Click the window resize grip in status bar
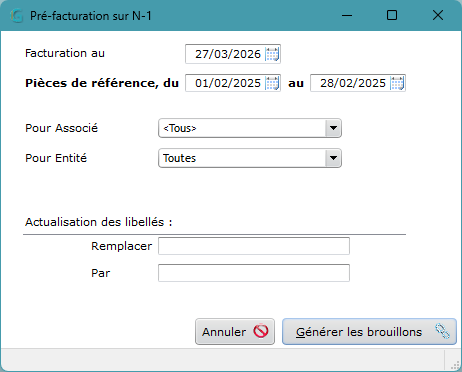The width and height of the screenshot is (462, 372). coord(455,365)
